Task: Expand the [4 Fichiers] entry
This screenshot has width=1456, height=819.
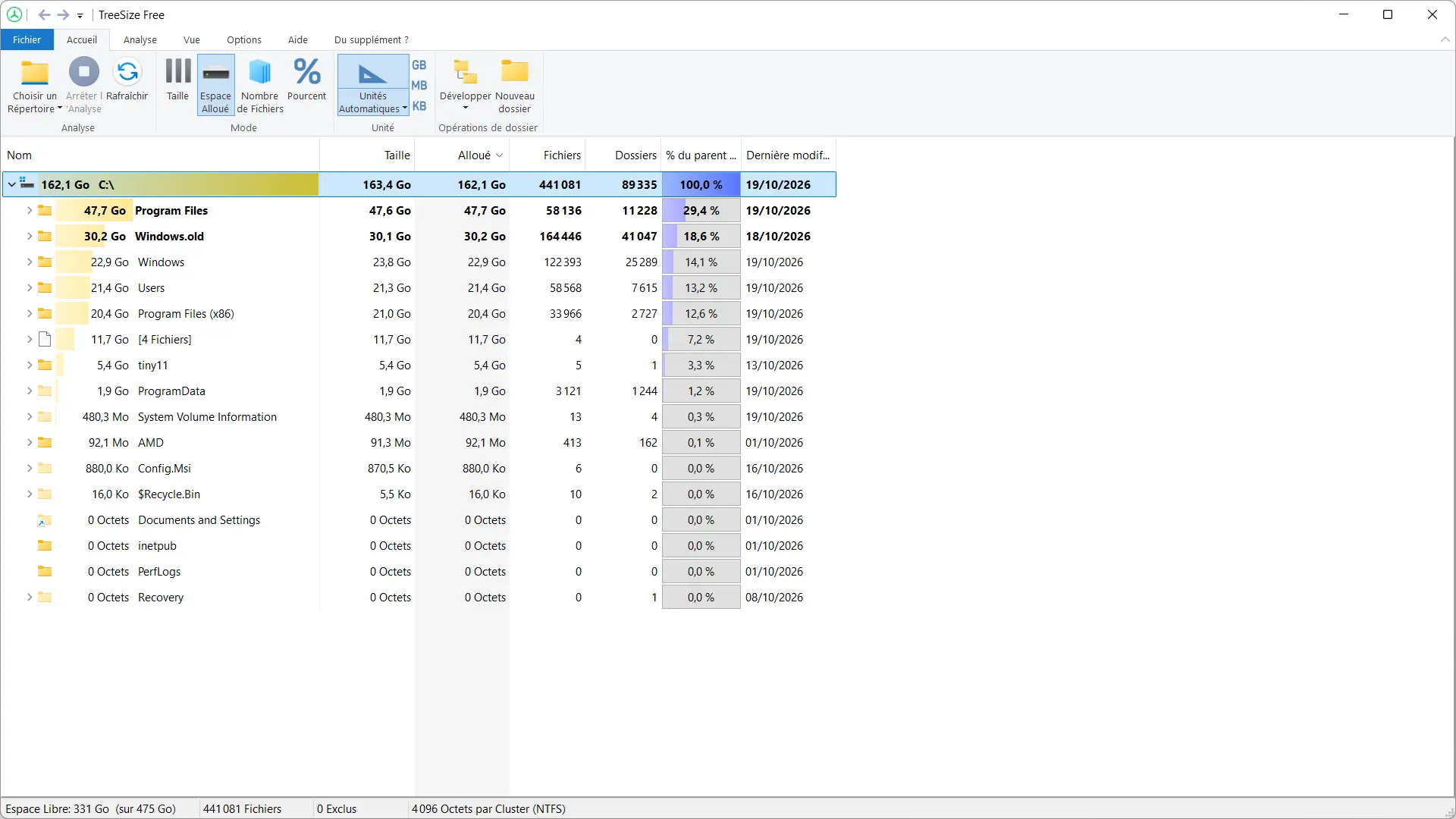Action: [30, 339]
